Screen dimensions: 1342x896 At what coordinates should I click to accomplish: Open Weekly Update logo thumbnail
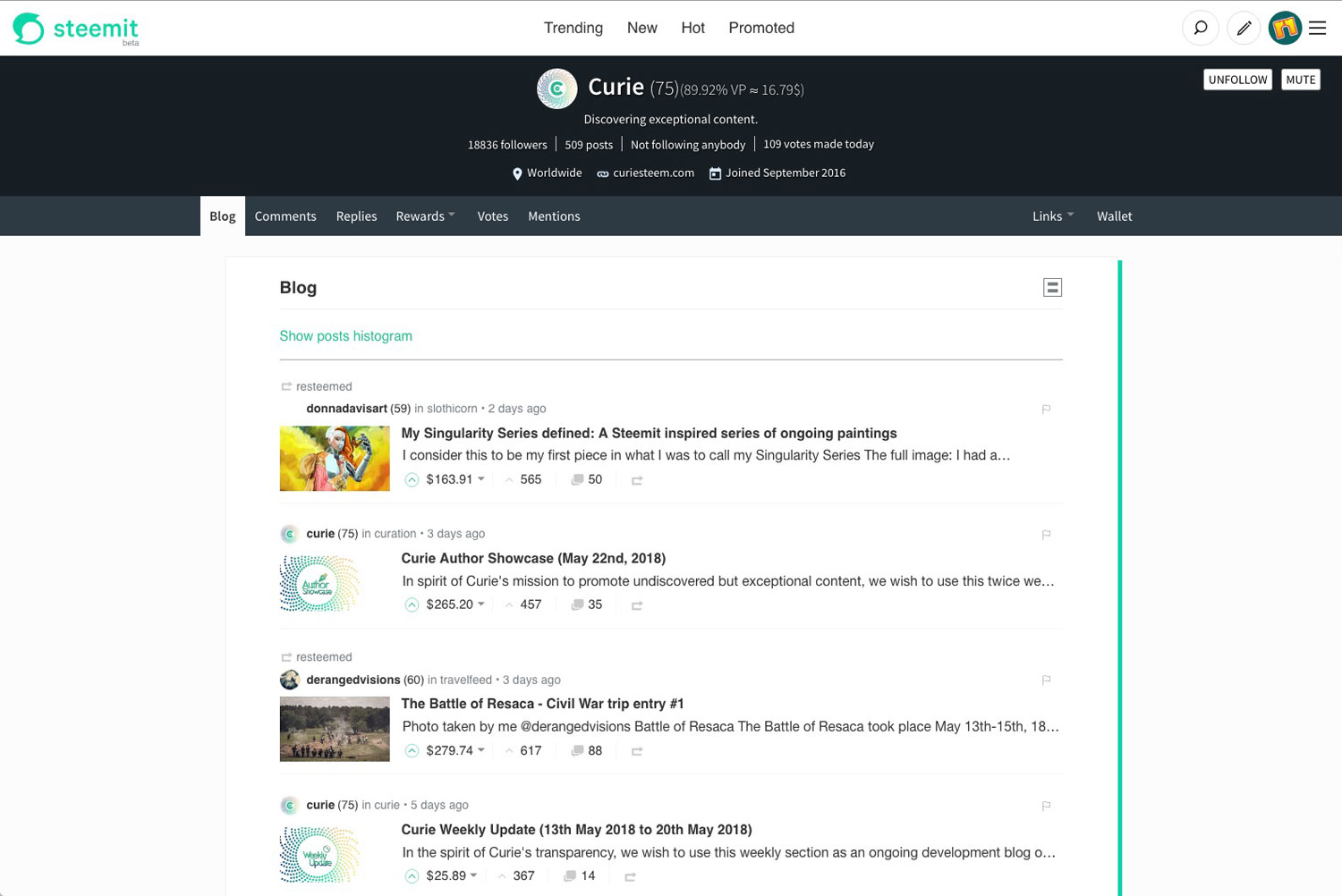(319, 854)
